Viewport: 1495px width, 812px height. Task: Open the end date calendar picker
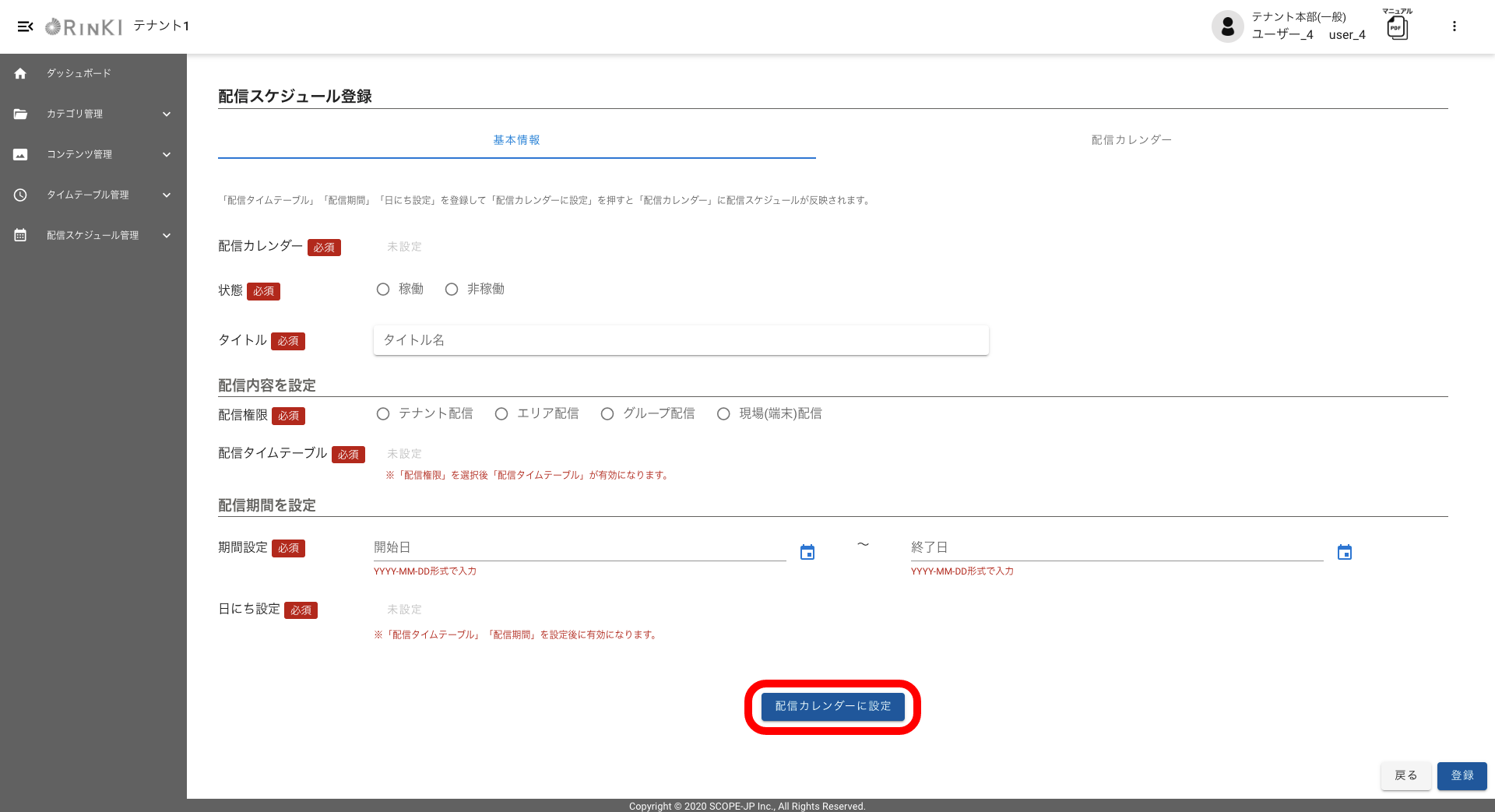(x=1344, y=553)
